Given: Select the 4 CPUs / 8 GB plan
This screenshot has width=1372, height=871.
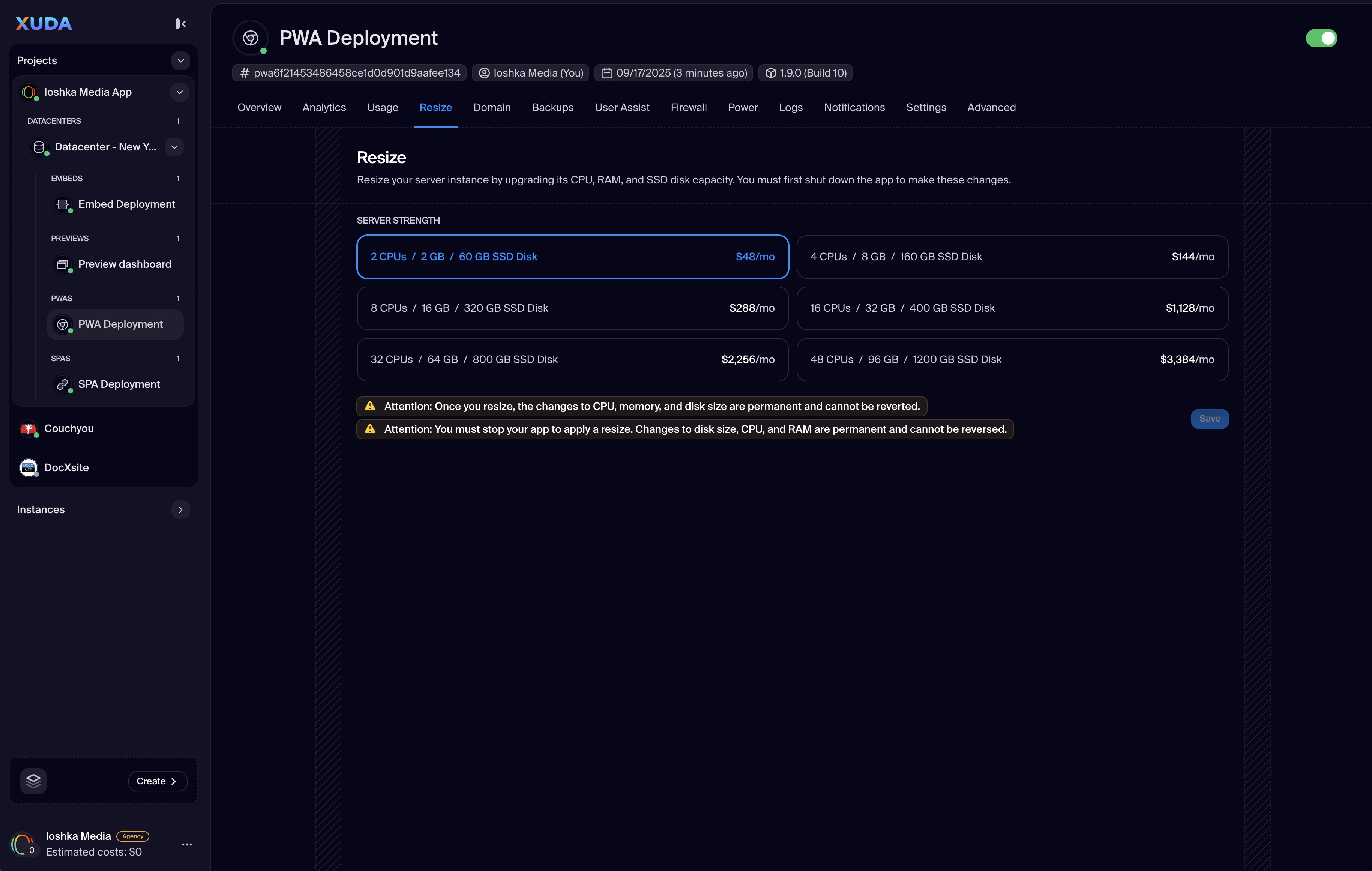Looking at the screenshot, I should (1012, 257).
